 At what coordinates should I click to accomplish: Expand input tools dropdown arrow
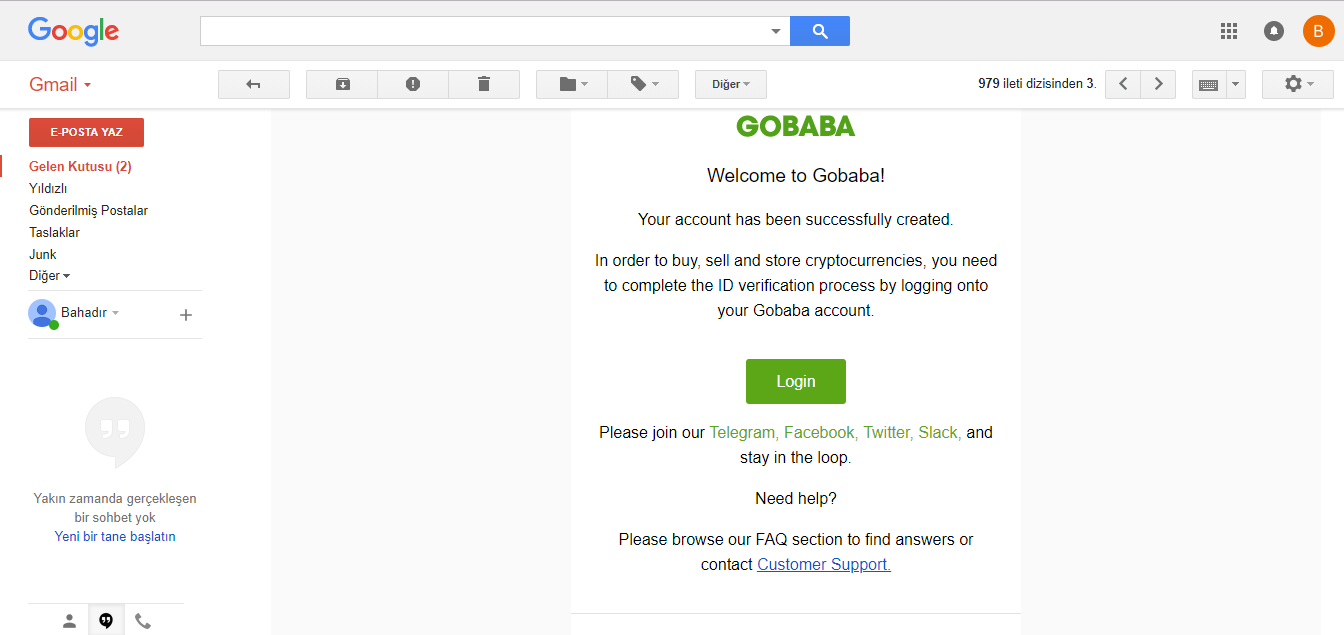1236,84
